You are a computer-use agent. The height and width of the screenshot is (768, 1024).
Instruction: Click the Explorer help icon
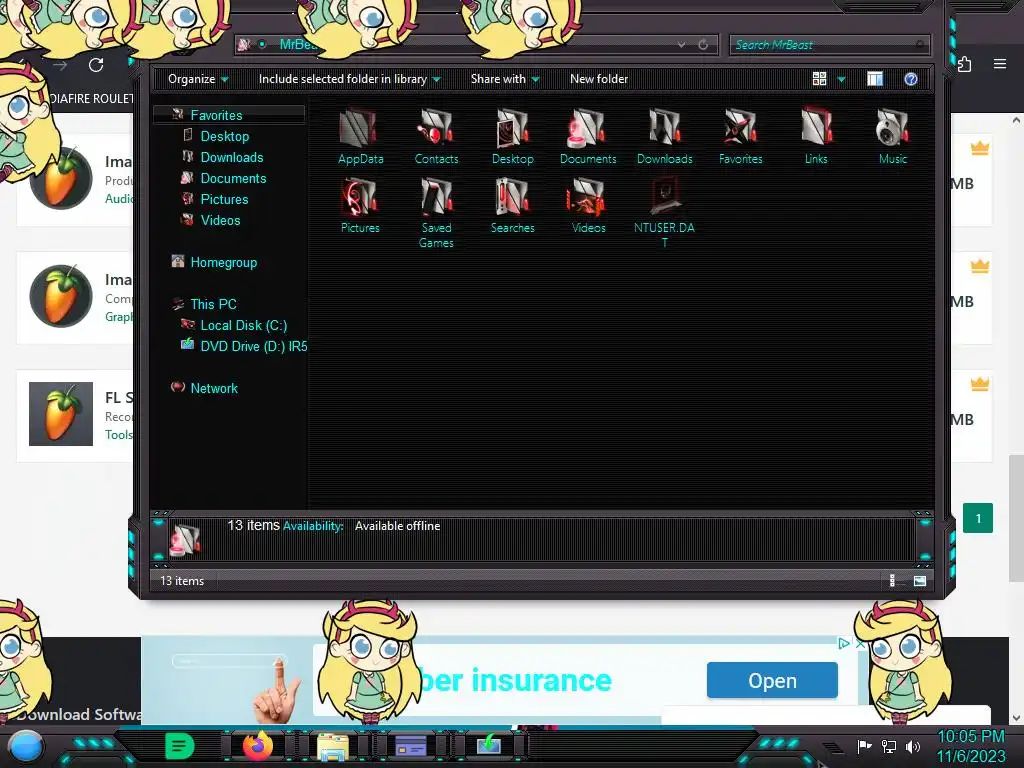point(910,79)
